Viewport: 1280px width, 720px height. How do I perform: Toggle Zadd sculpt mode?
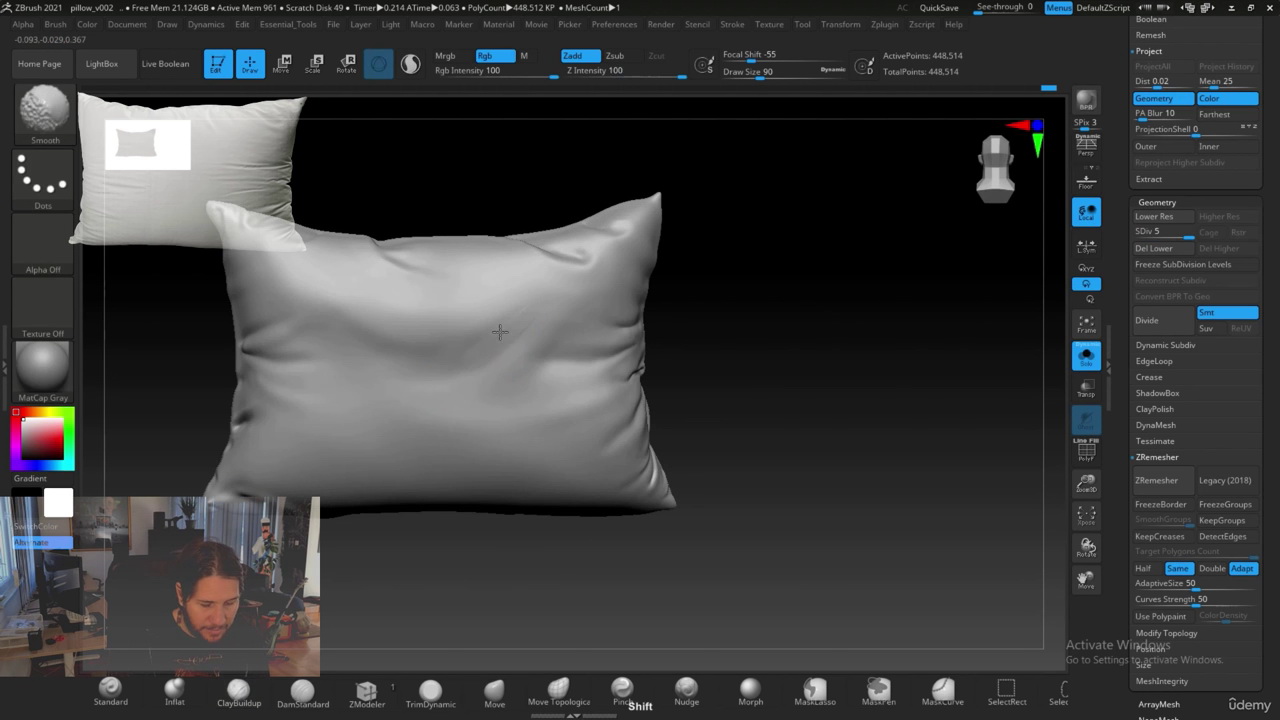click(x=580, y=56)
